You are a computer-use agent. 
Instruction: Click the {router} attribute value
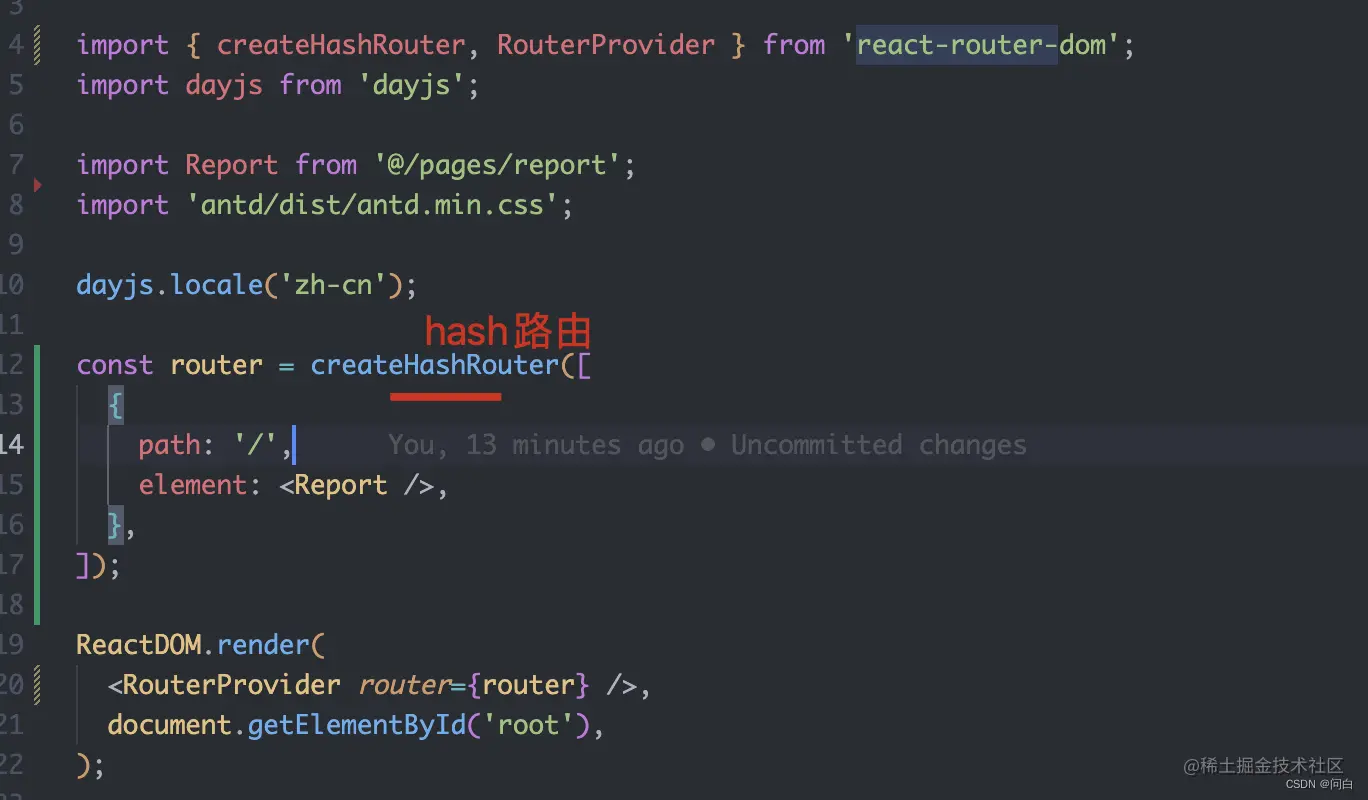click(x=528, y=685)
